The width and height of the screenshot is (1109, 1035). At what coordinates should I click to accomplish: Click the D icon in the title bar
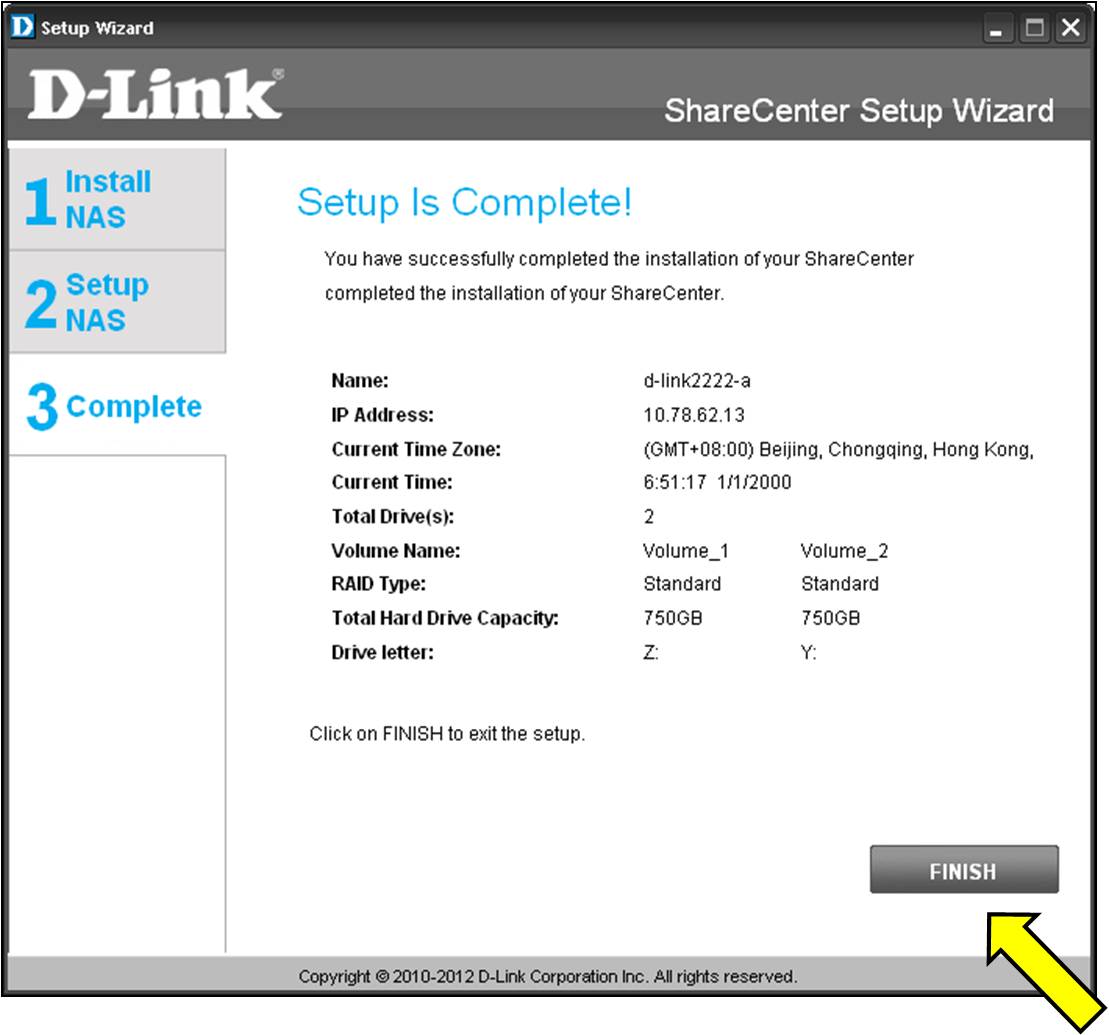pyautogui.click(x=22, y=27)
